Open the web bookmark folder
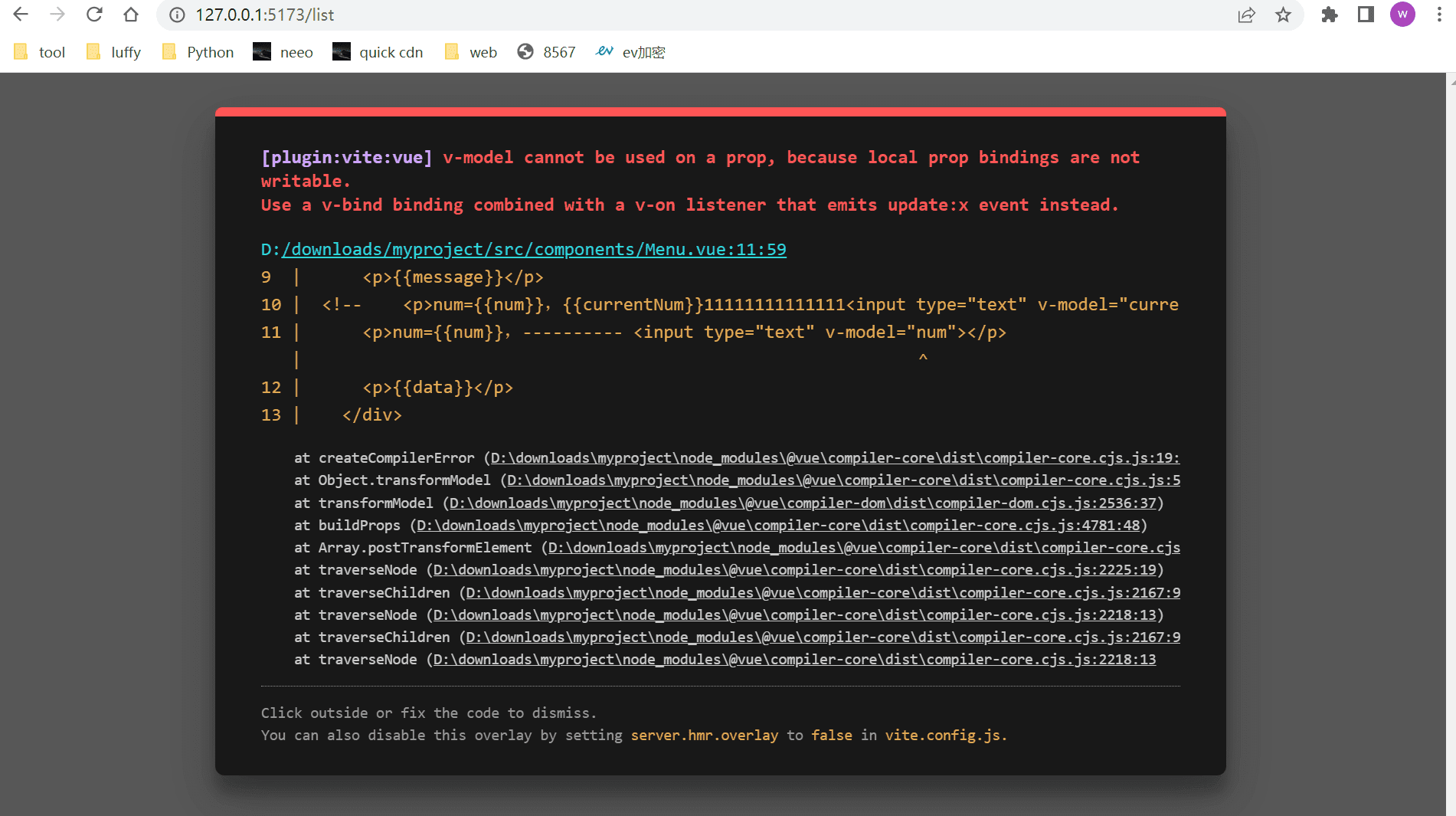Image resolution: width=1456 pixels, height=816 pixels. pos(471,52)
